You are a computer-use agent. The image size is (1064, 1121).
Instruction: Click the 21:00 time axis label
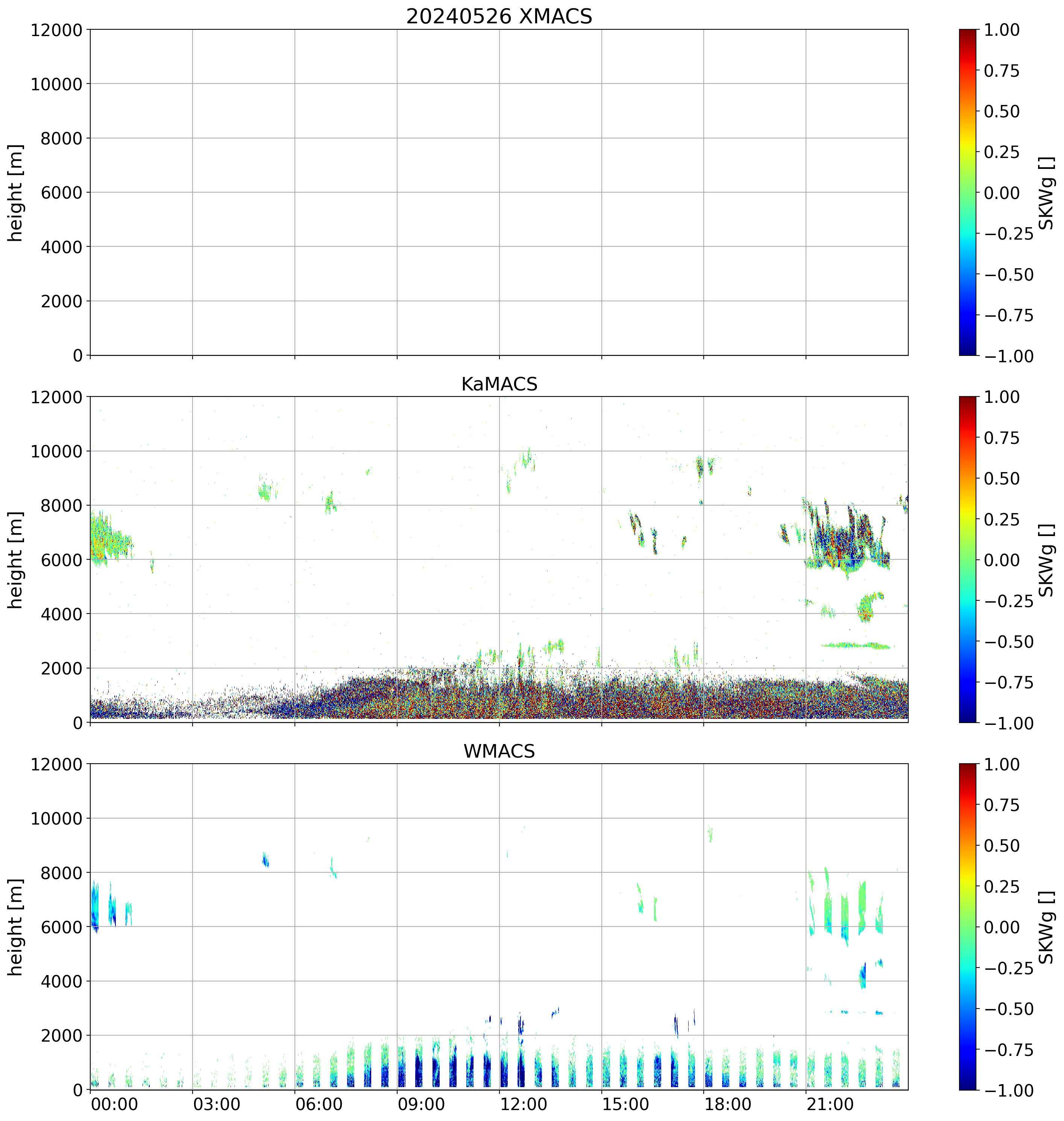pyautogui.click(x=830, y=1104)
